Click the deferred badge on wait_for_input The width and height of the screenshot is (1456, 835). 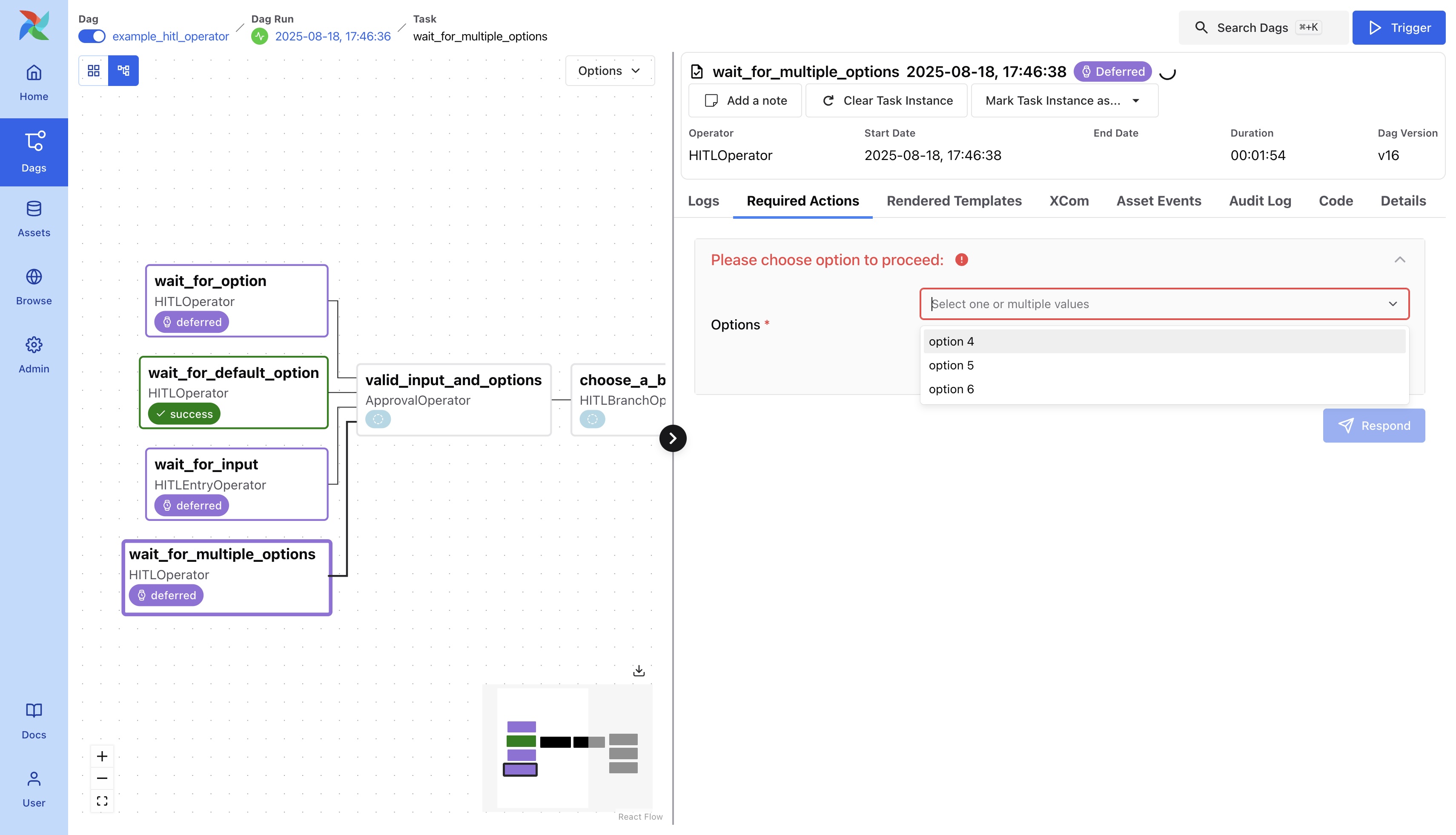[x=192, y=505]
